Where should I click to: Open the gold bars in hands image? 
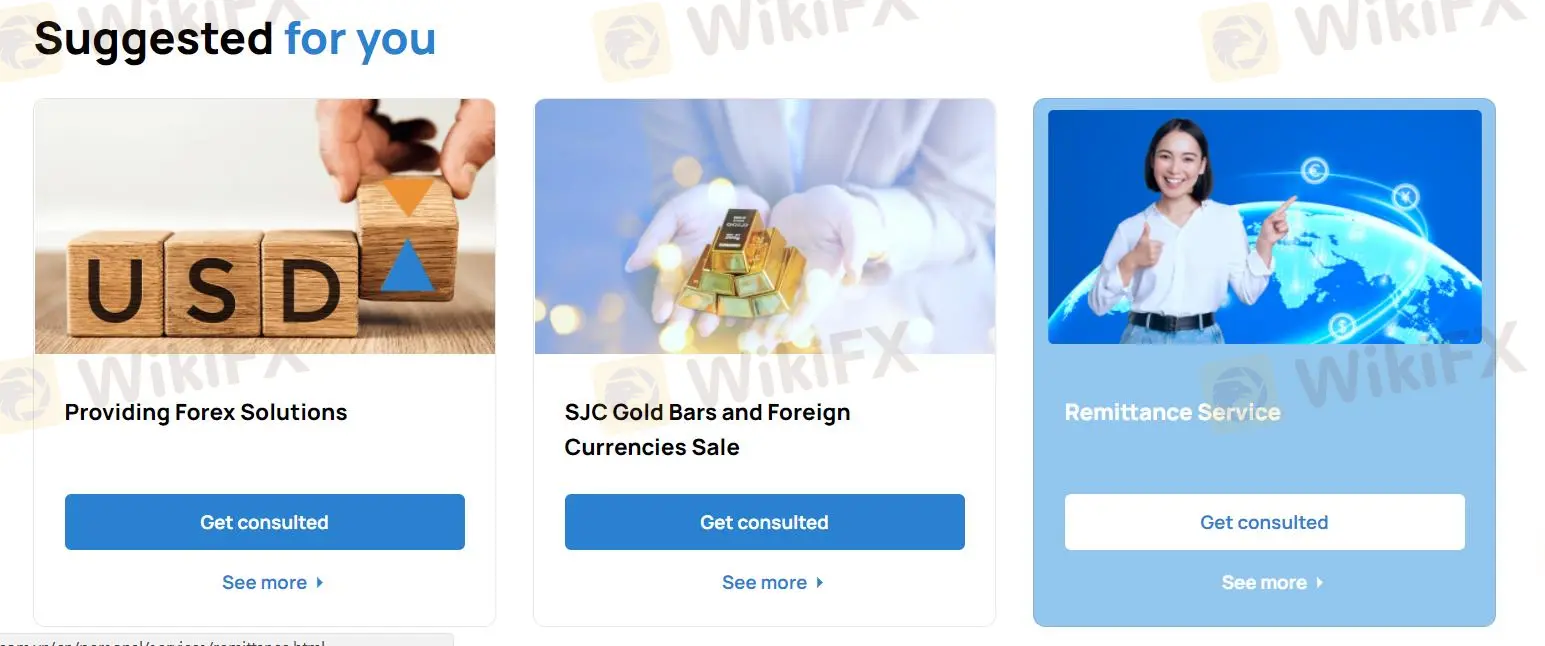[765, 226]
